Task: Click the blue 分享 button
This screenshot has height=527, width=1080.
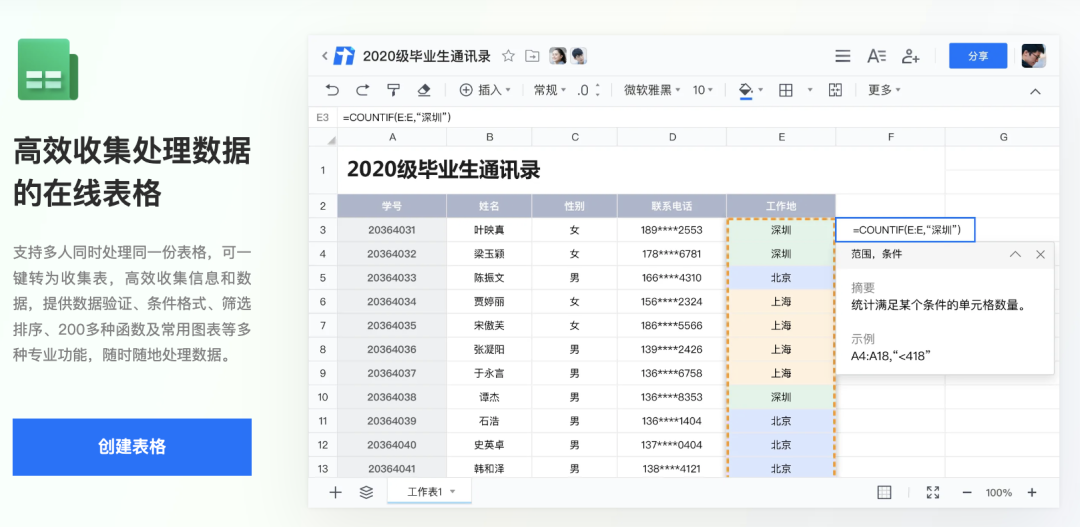Action: (x=978, y=56)
